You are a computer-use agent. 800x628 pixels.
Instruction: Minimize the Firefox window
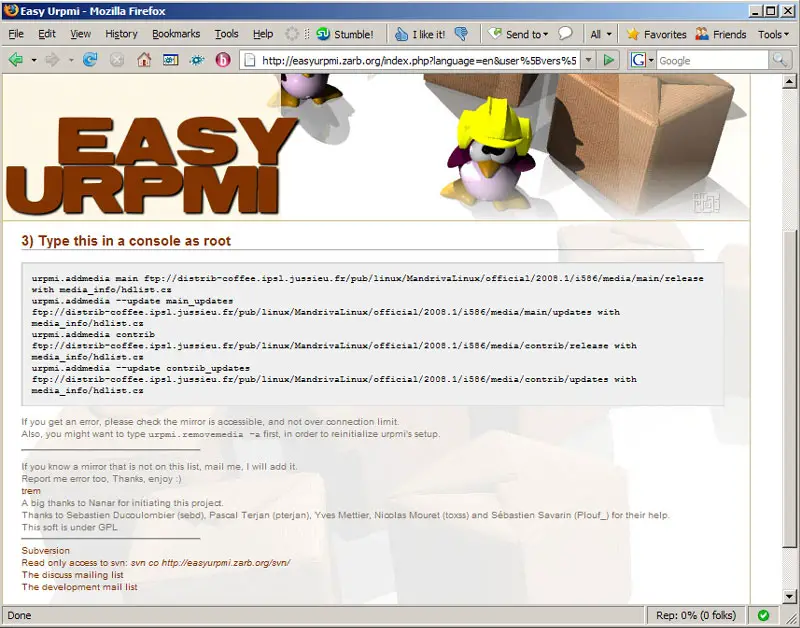755,11
